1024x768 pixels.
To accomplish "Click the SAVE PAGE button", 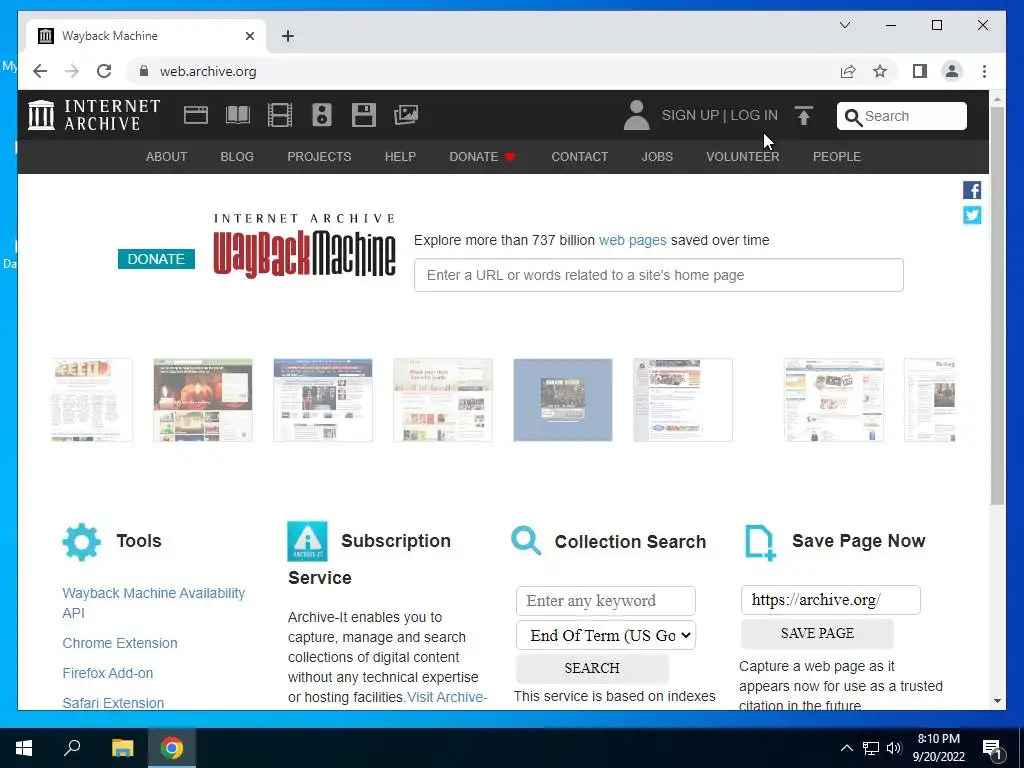I will click(817, 633).
